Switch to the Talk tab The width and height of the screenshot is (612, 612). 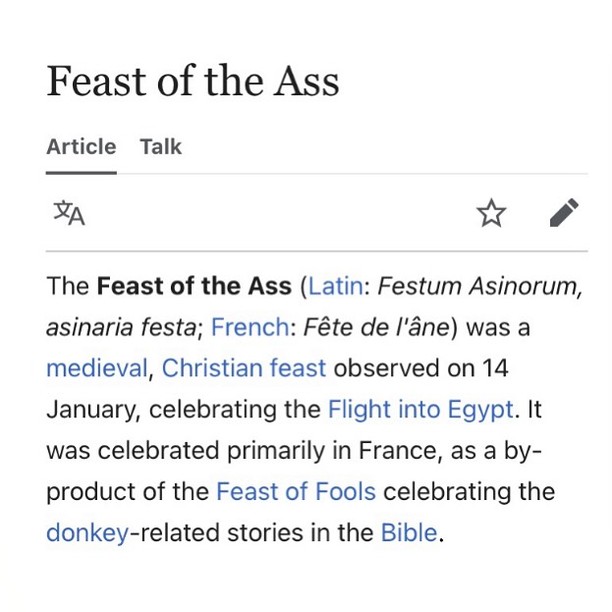pyautogui.click(x=160, y=147)
